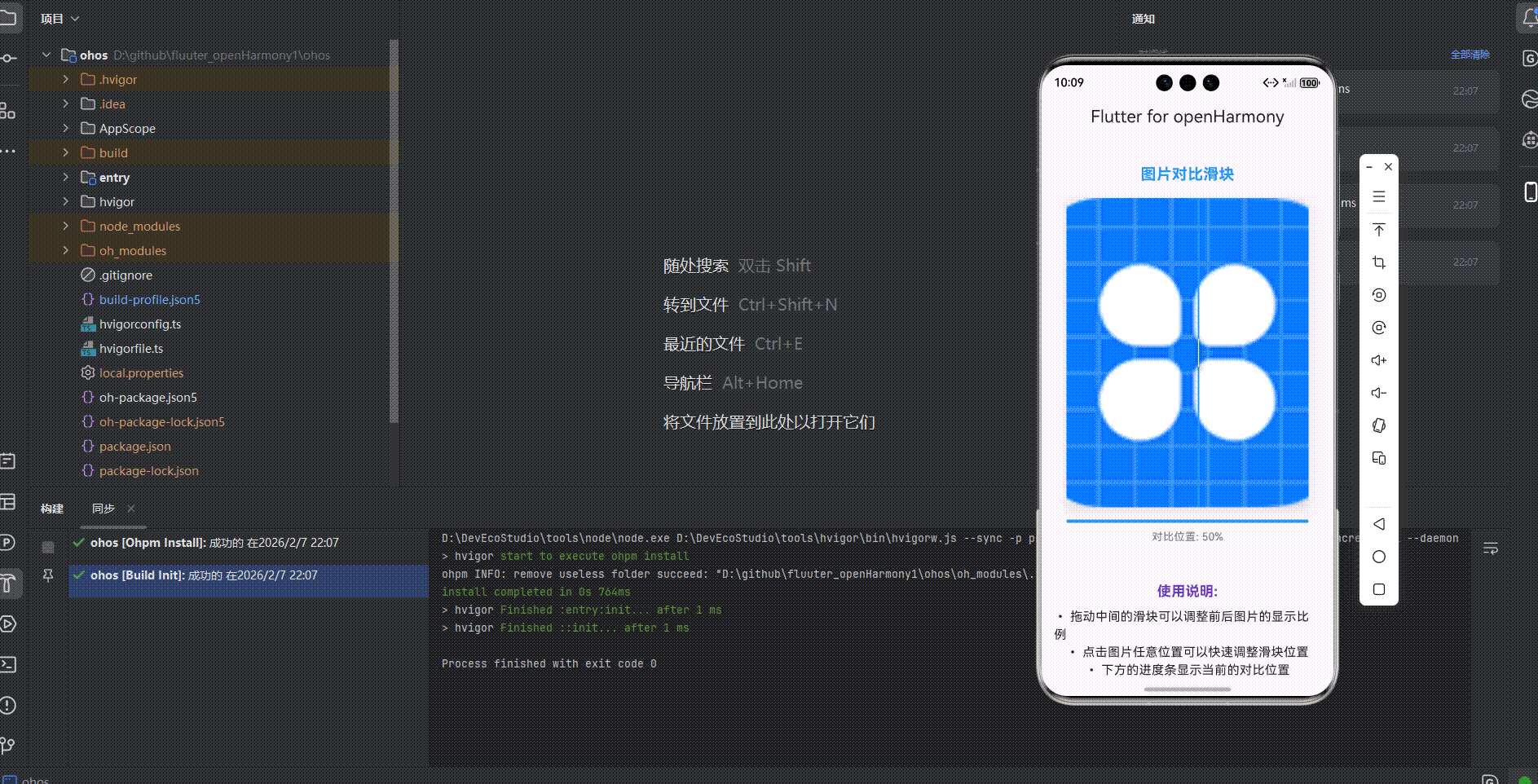Tap the emulator Home circle button
Viewport: 1538px width, 784px height.
pos(1379,557)
